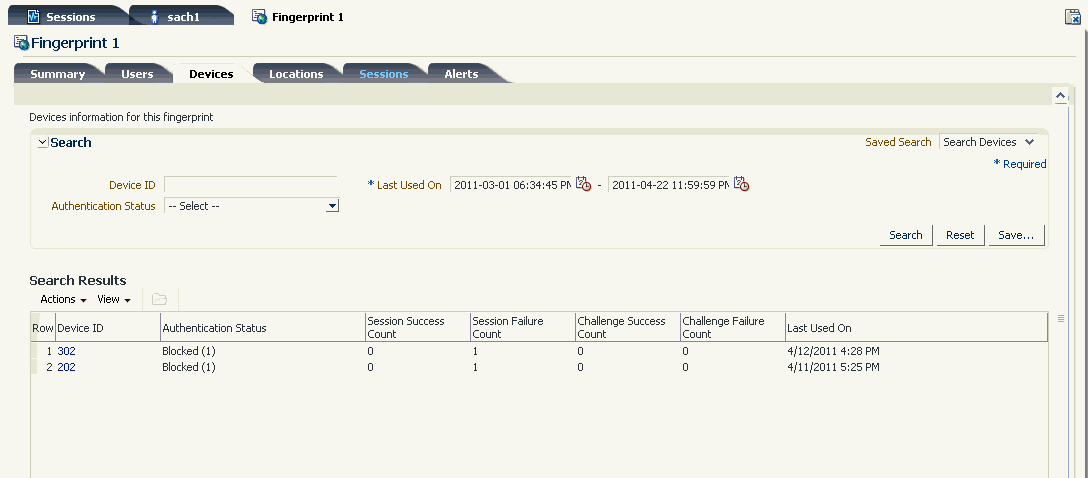Image resolution: width=1088 pixels, height=478 pixels.
Task: Click "Blocked (1)" in device 302 row
Action: coord(189,351)
